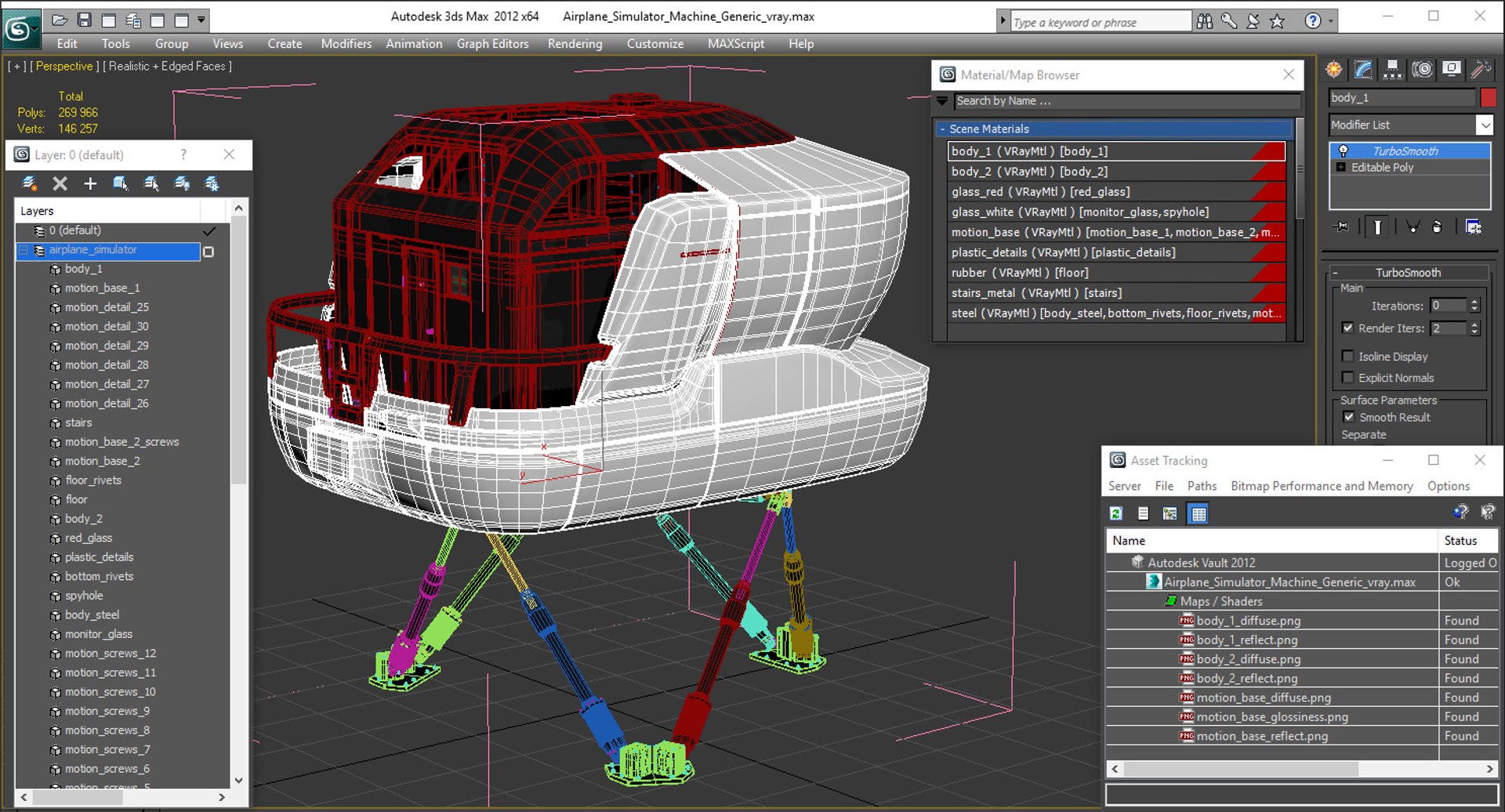Collapse Scene Materials group
1505x812 pixels.
click(942, 129)
